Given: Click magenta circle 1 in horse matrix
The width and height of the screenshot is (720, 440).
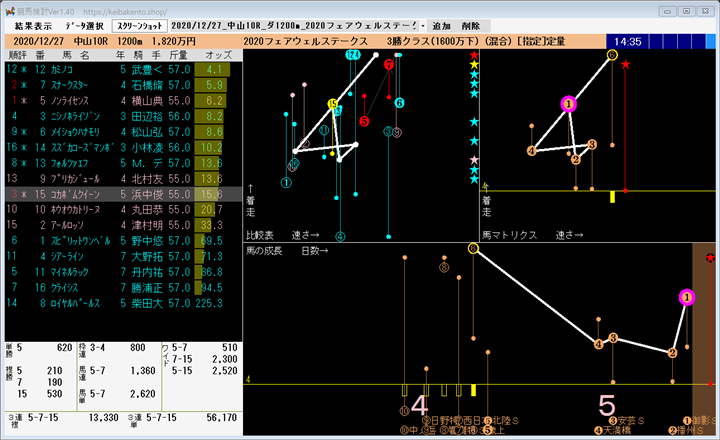Looking at the screenshot, I should pyautogui.click(x=568, y=104).
